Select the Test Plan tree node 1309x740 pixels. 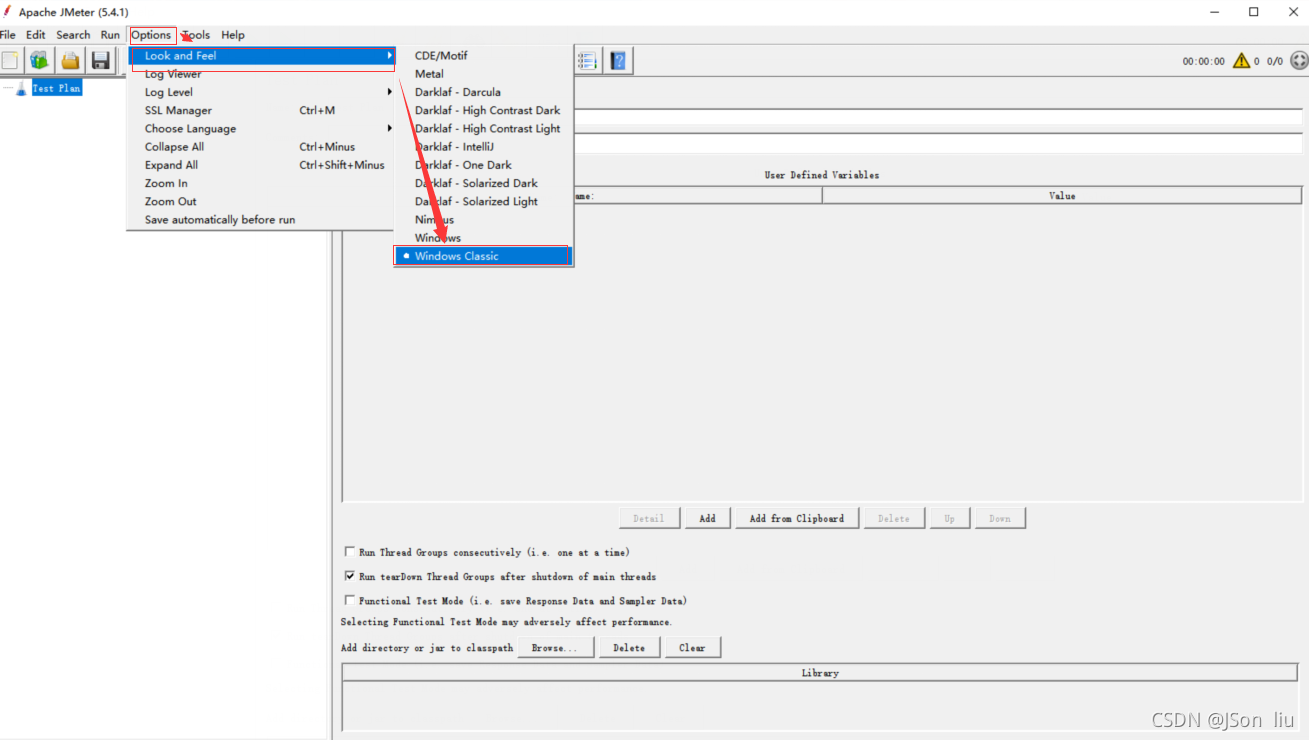click(56, 88)
